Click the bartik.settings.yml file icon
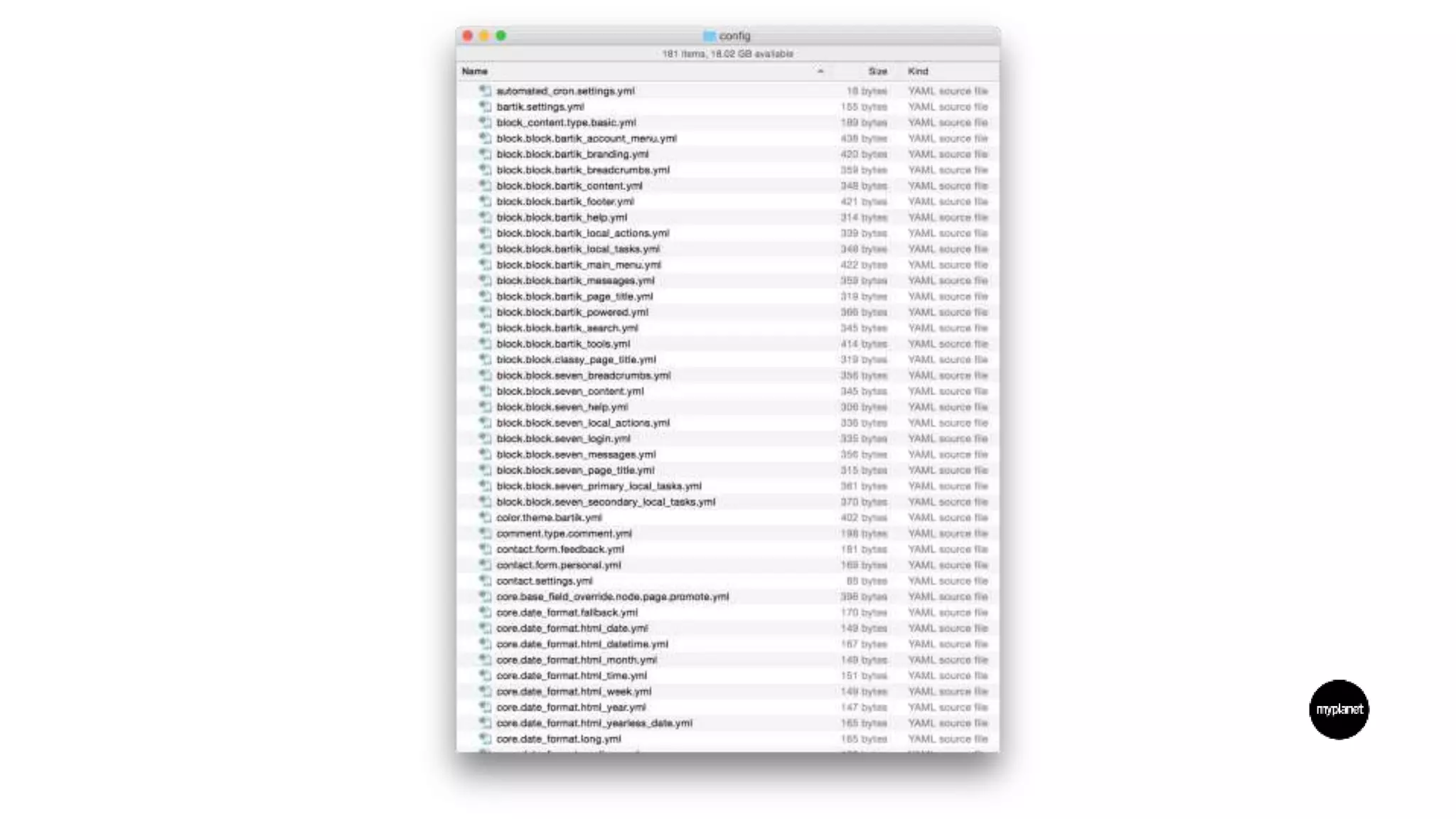This screenshot has height=819, width=1456. [485, 107]
